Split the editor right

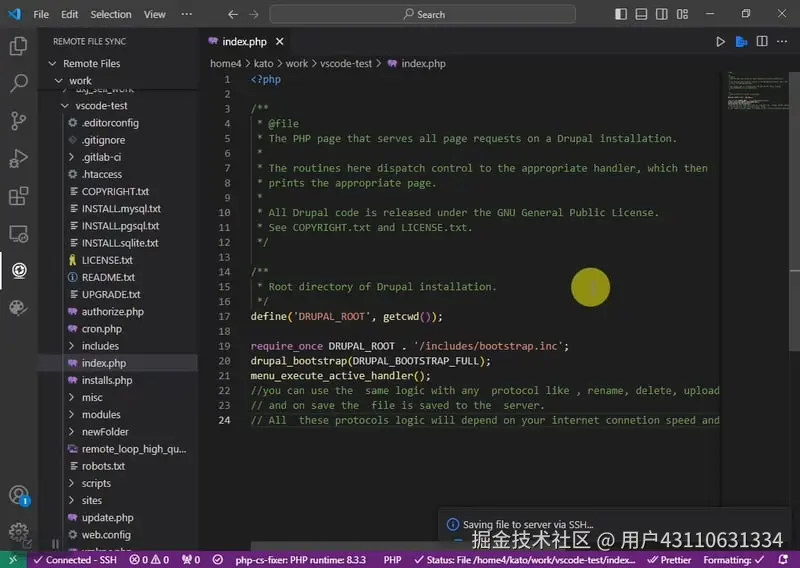(762, 41)
